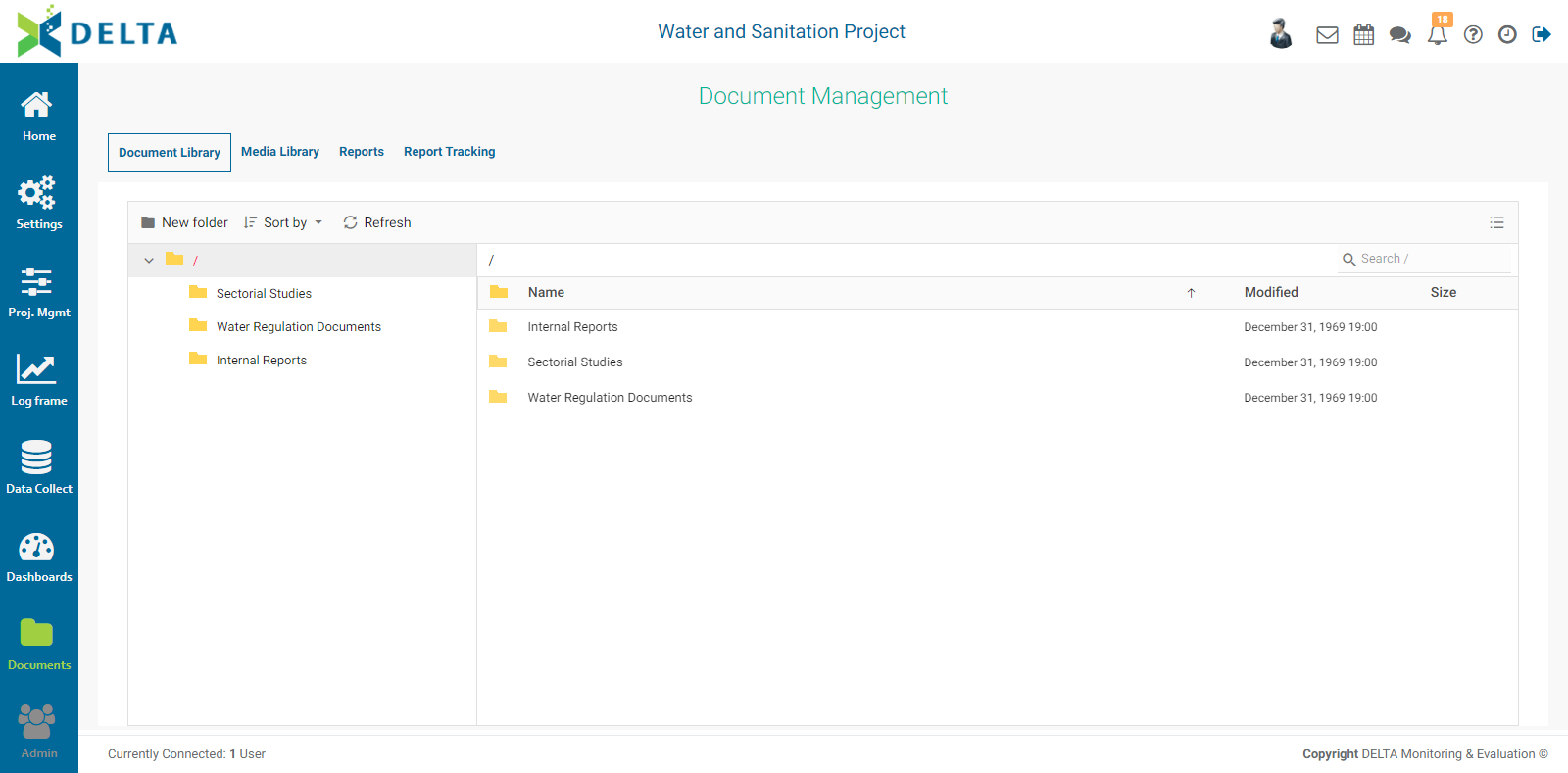This screenshot has height=773, width=1568.
Task: Click the root slash breadcrumb path
Action: coord(491,260)
